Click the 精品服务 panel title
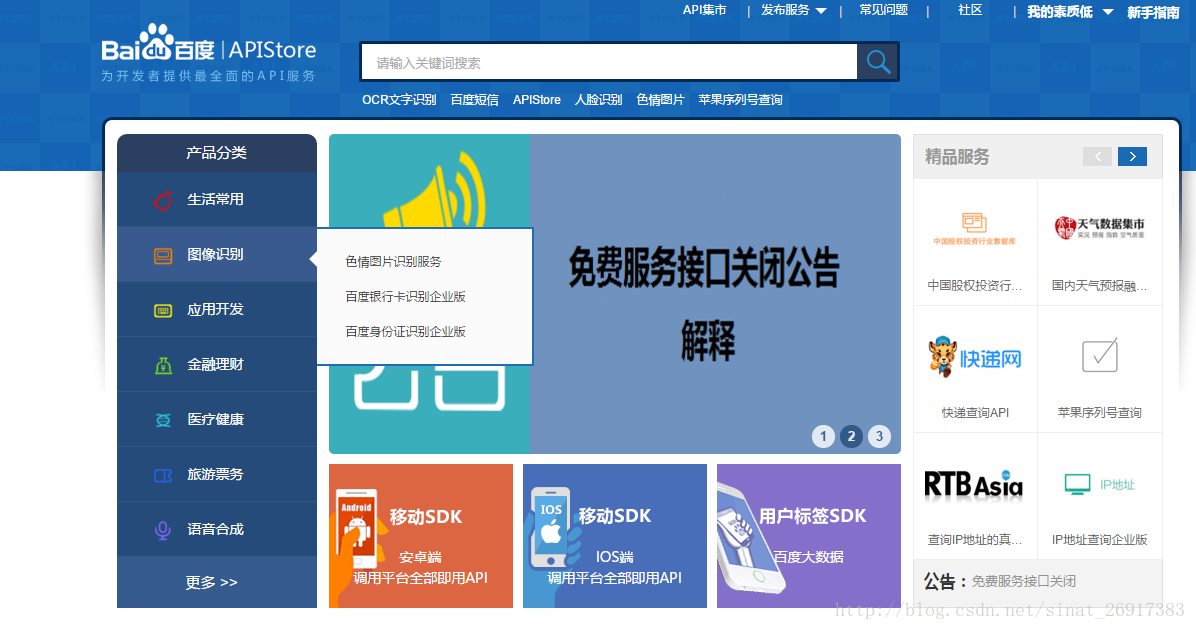The height and width of the screenshot is (630, 1196). point(957,157)
